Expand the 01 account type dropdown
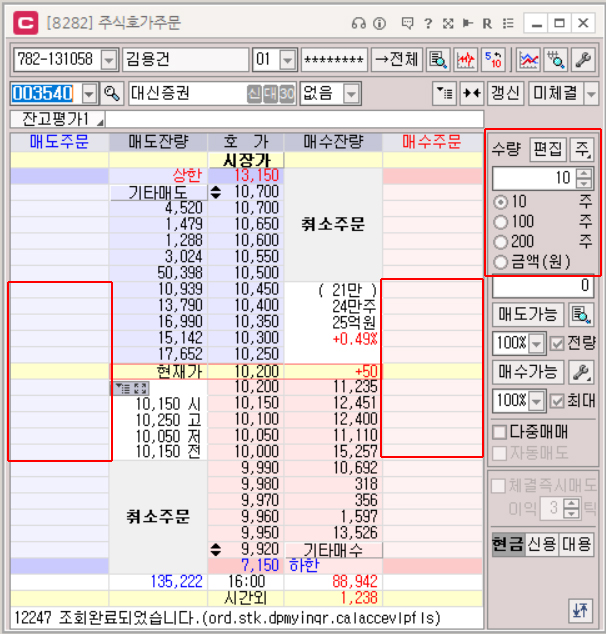 point(287,60)
